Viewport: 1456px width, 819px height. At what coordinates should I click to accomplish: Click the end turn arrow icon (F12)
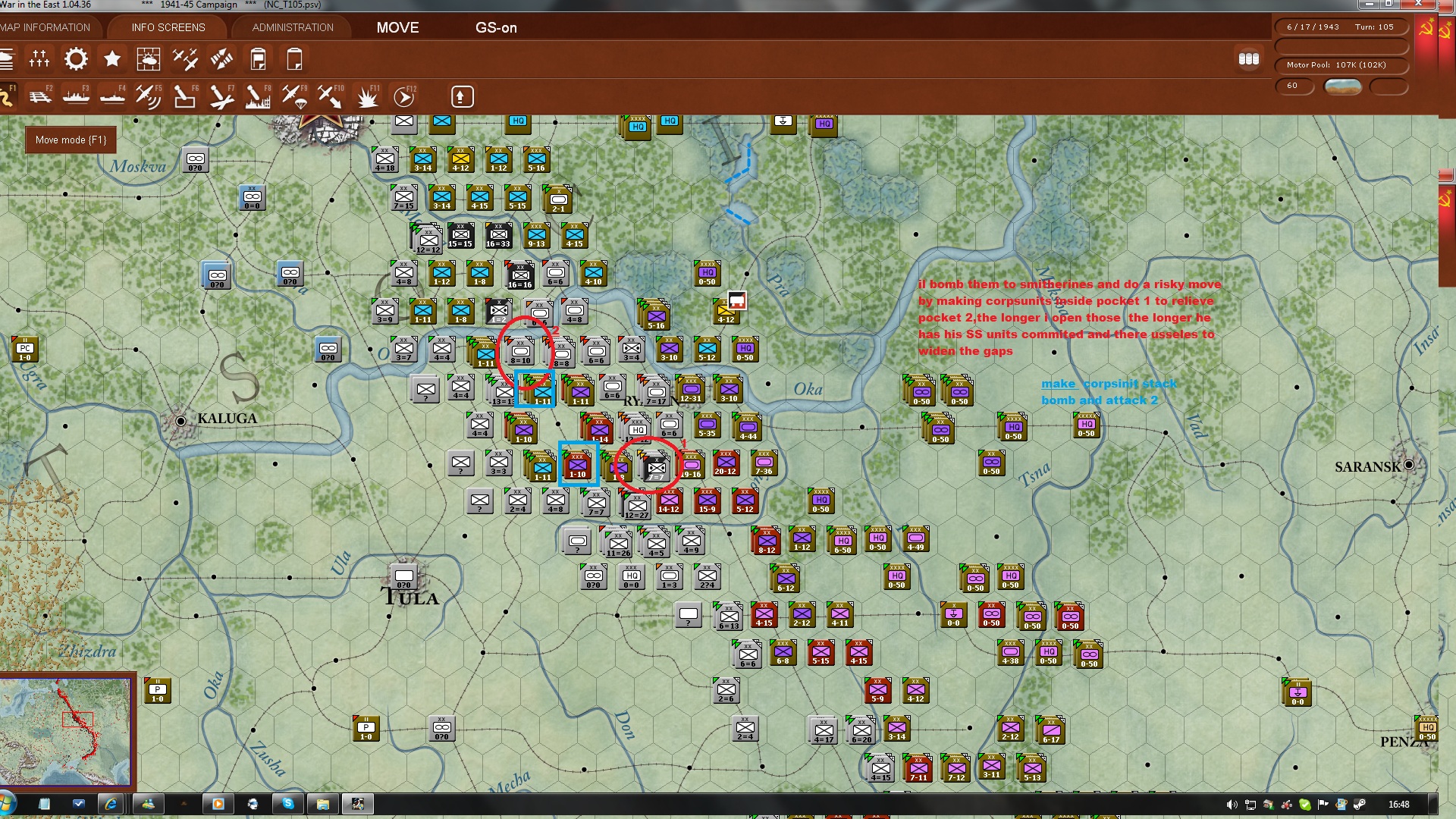pyautogui.click(x=404, y=96)
